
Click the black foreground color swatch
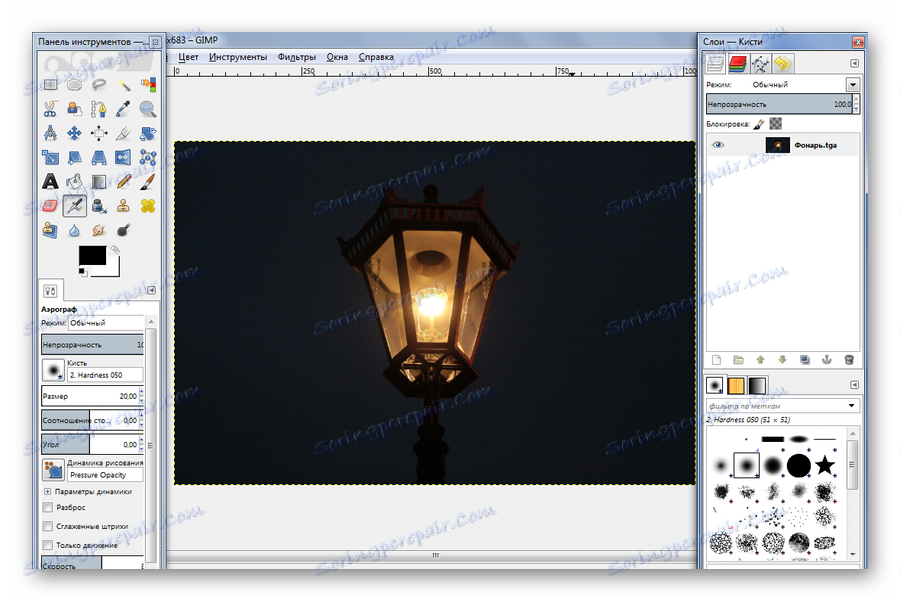coord(93,256)
